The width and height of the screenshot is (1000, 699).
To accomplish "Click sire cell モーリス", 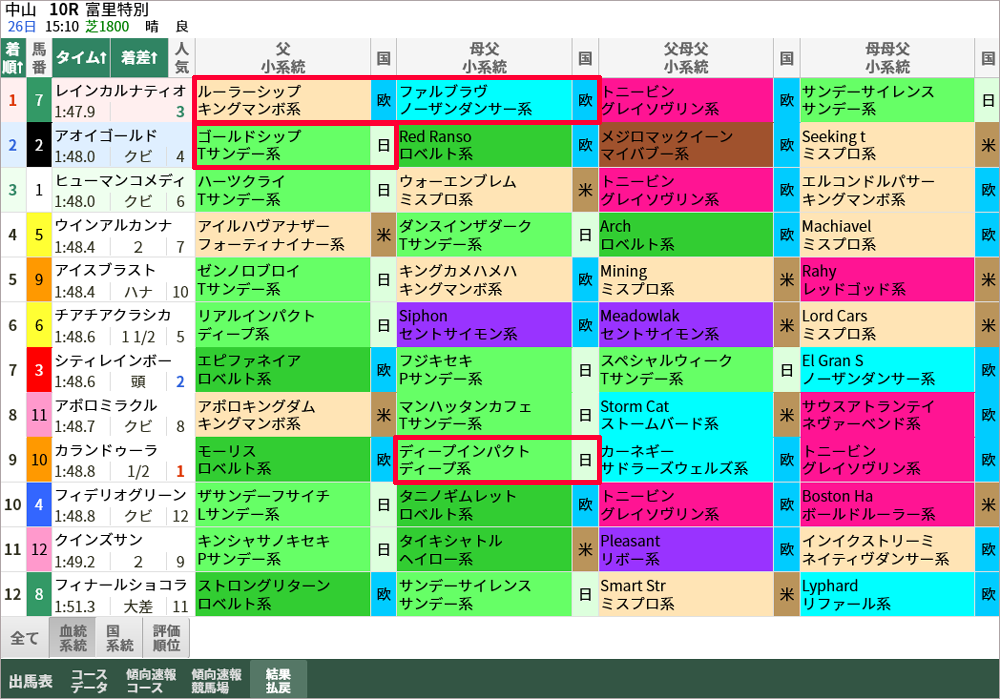I will tap(283, 459).
